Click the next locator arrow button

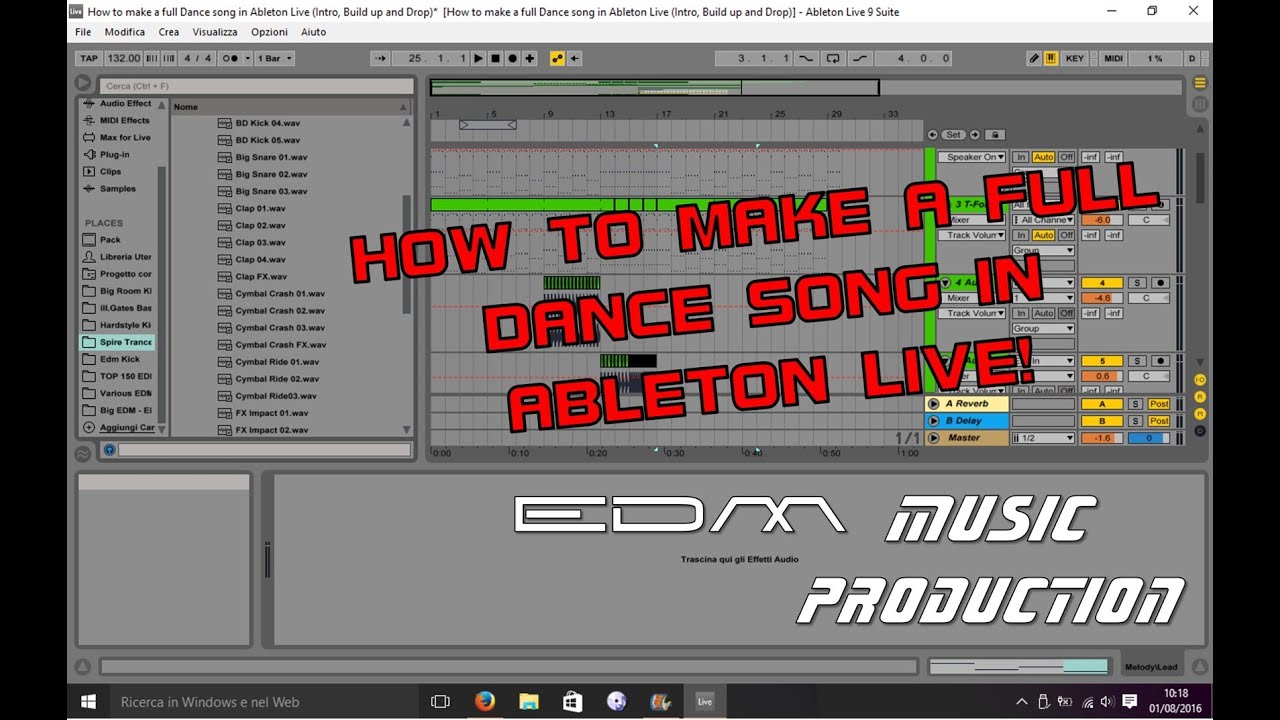973,134
